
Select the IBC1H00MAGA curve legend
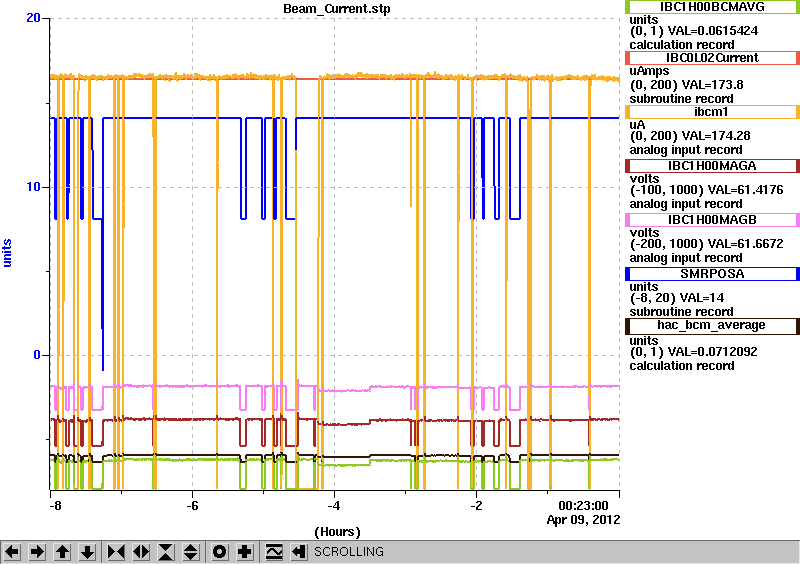point(712,166)
